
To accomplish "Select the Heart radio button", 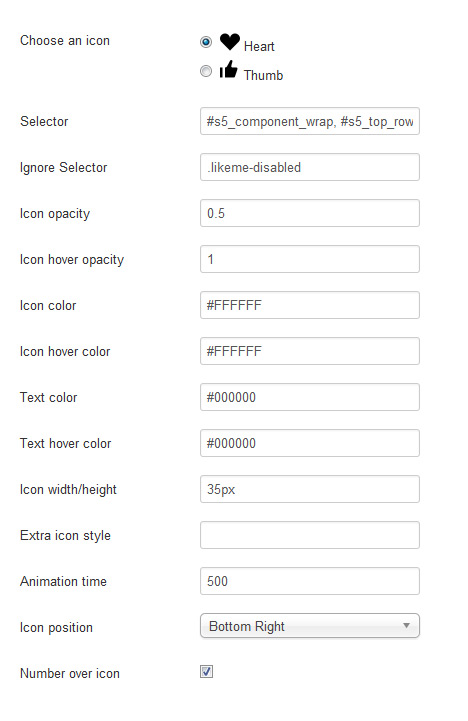I will [x=206, y=42].
